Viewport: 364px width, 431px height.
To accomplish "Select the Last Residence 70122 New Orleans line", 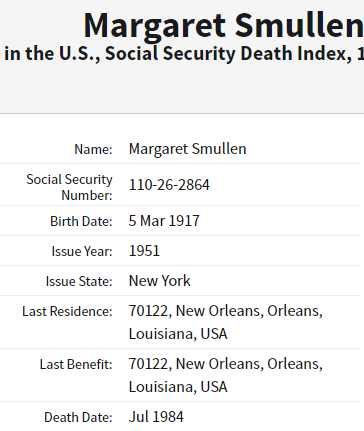I will point(226,311).
